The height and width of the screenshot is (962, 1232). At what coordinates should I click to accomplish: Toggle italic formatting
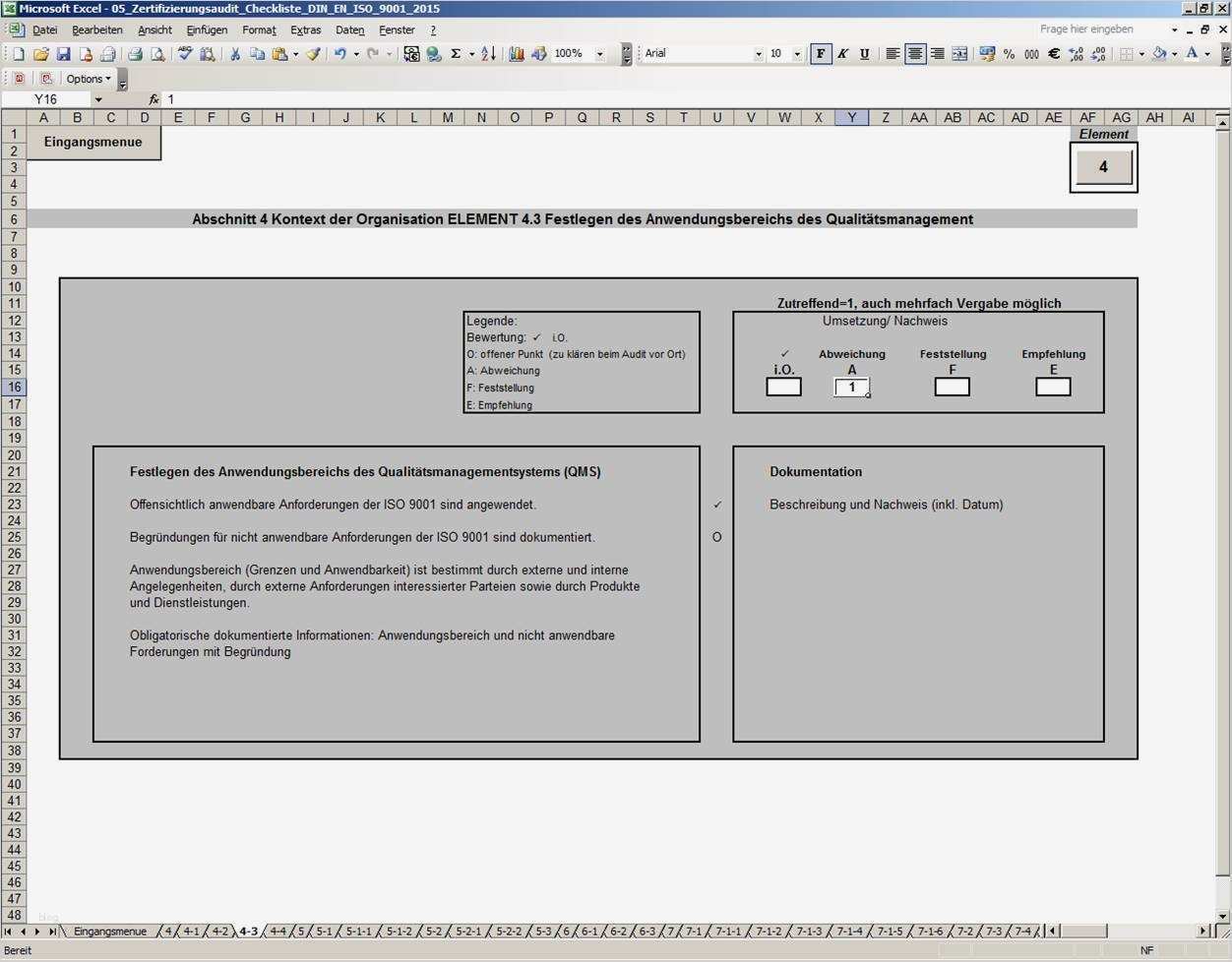842,54
